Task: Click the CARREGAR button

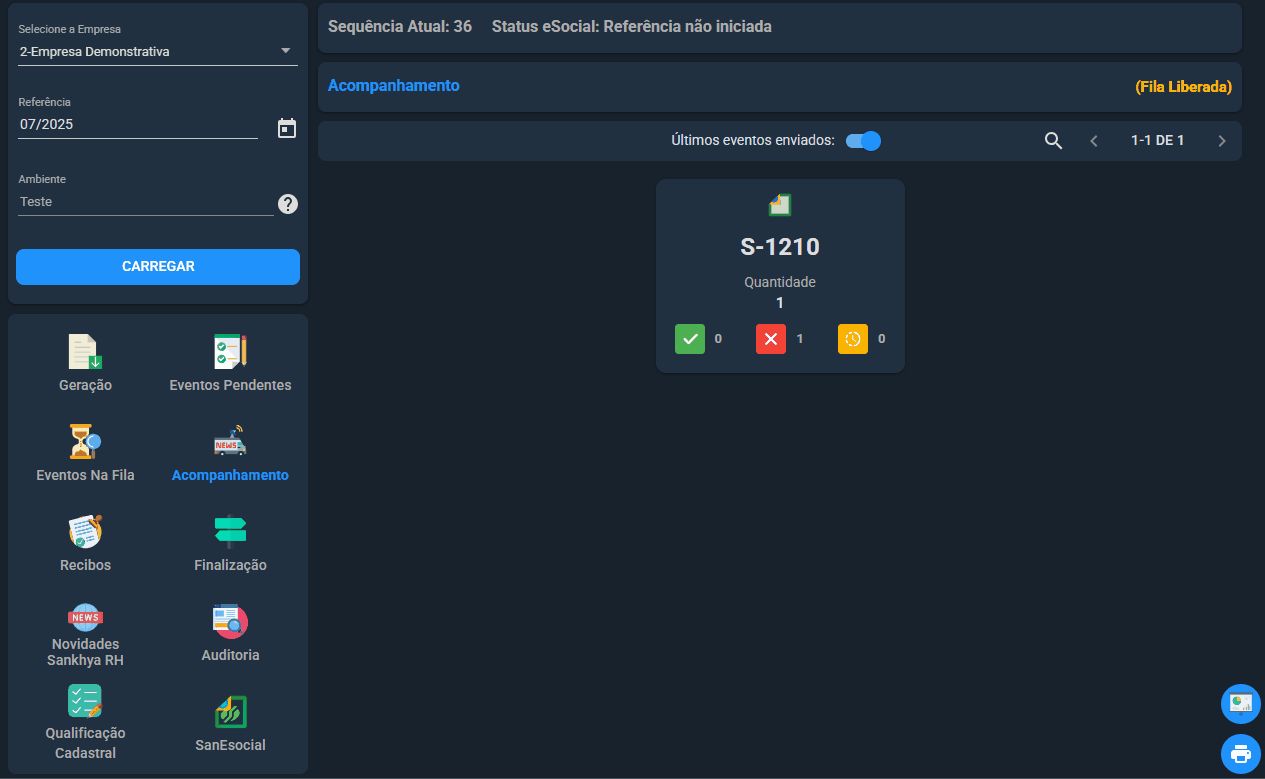Action: pos(158,267)
